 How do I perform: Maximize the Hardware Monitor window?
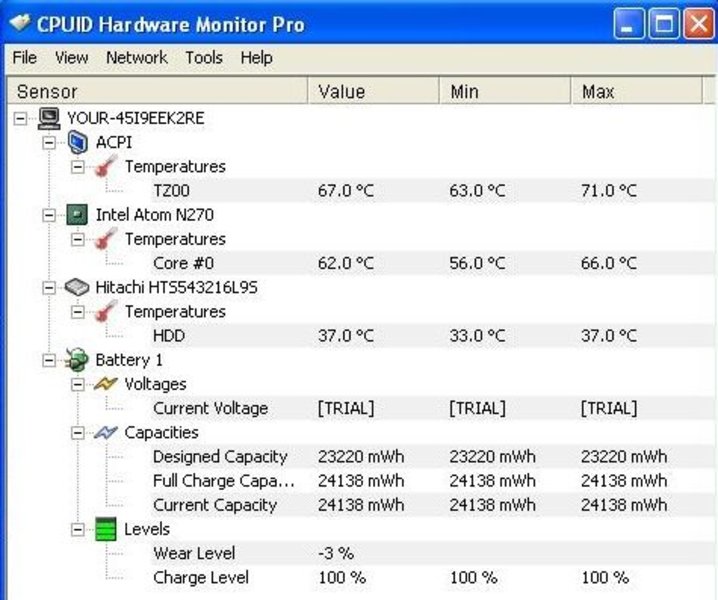(664, 24)
